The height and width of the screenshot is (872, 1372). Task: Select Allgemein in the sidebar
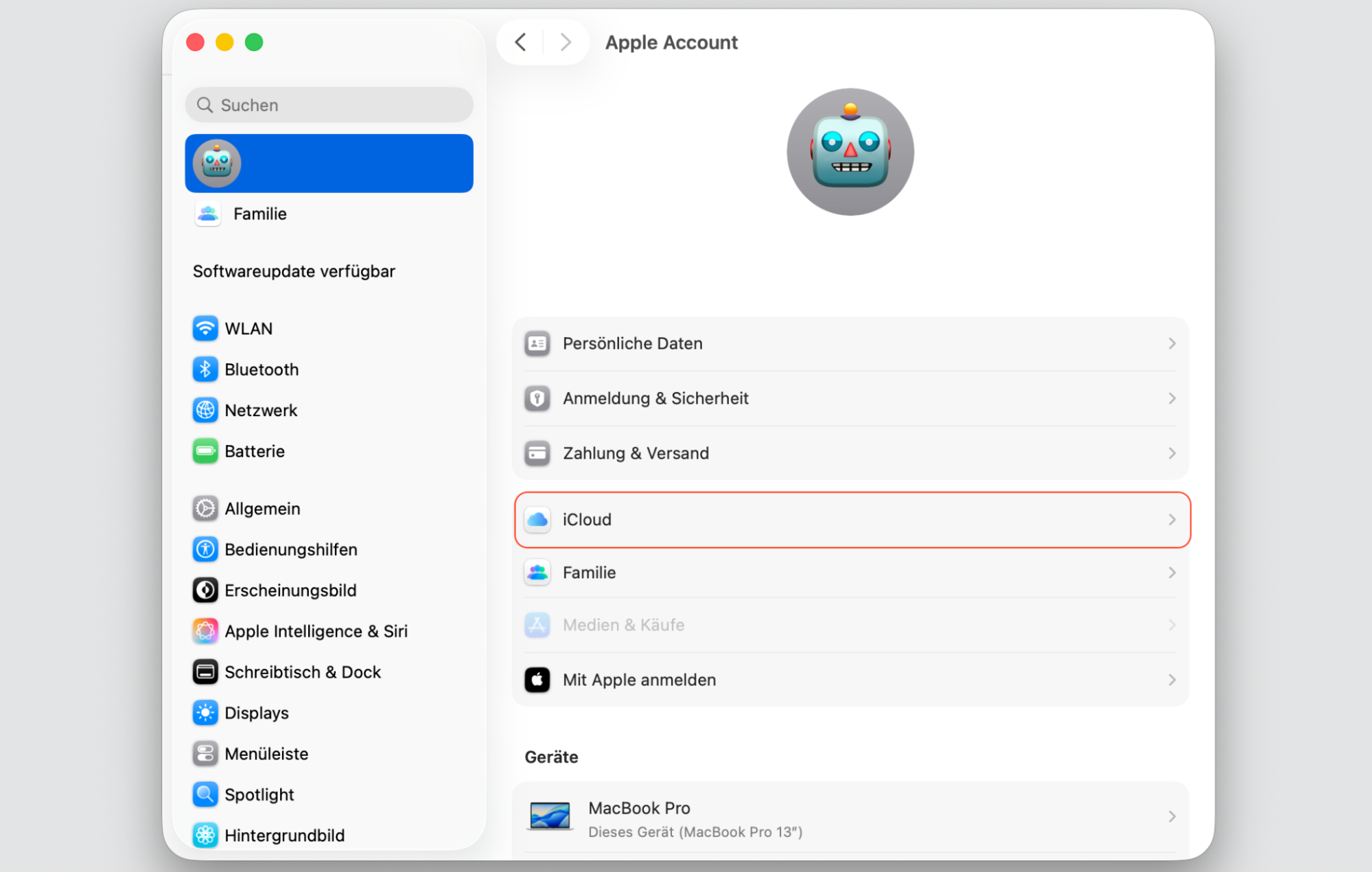click(x=329, y=509)
